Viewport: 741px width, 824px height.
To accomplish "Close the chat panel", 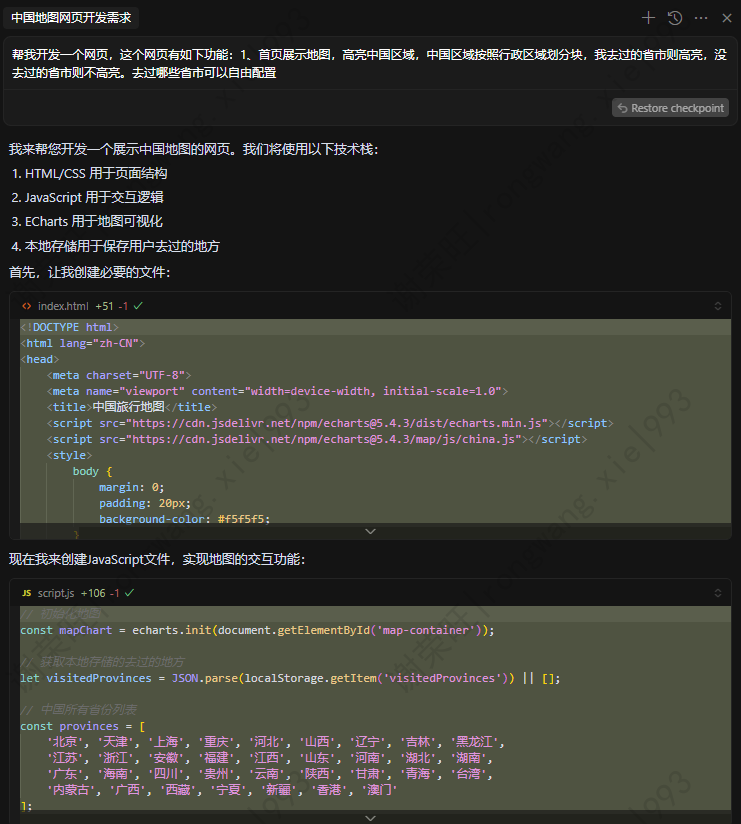I will 727,18.
